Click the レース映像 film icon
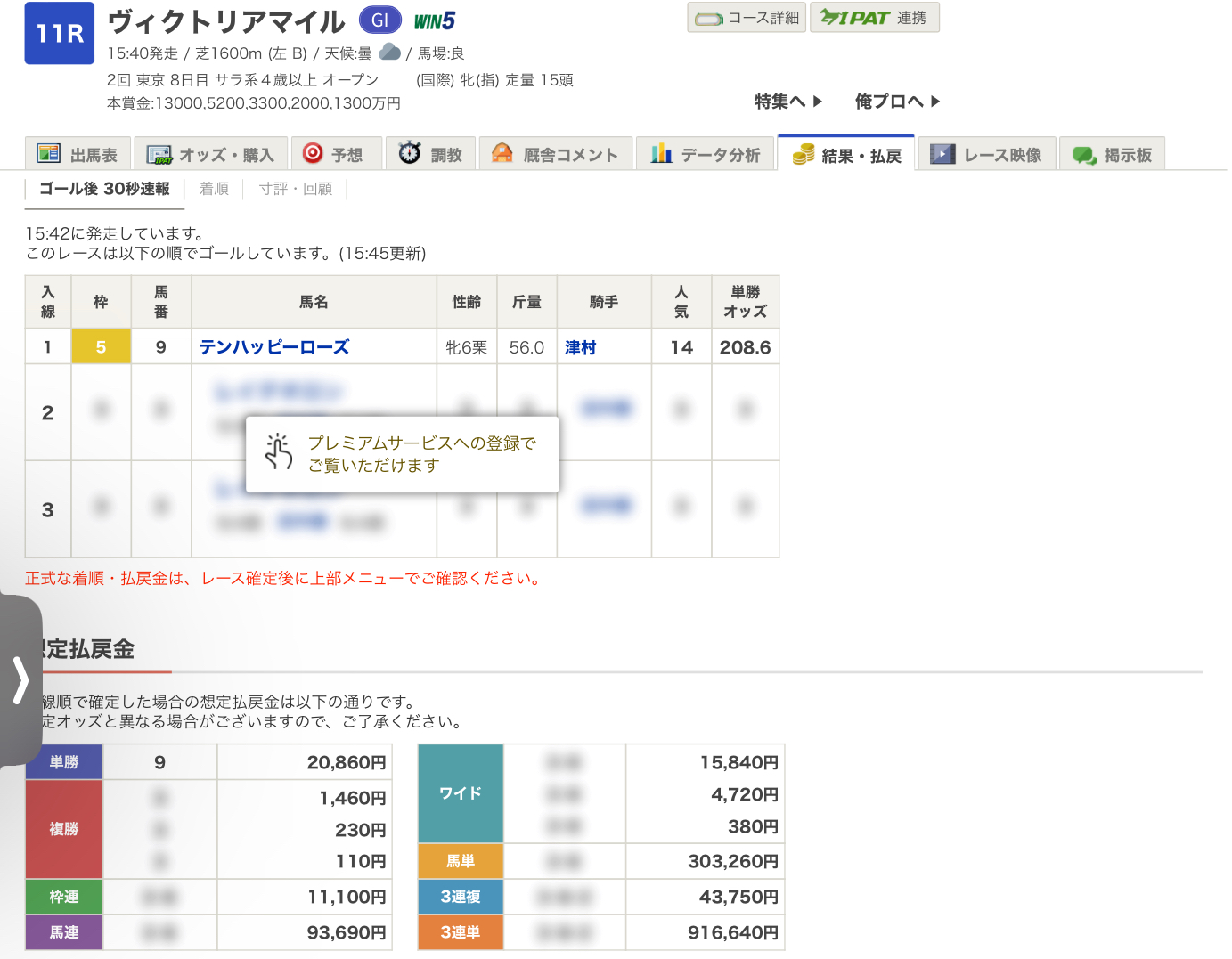Screen dimensions: 1232x959 click(x=942, y=154)
